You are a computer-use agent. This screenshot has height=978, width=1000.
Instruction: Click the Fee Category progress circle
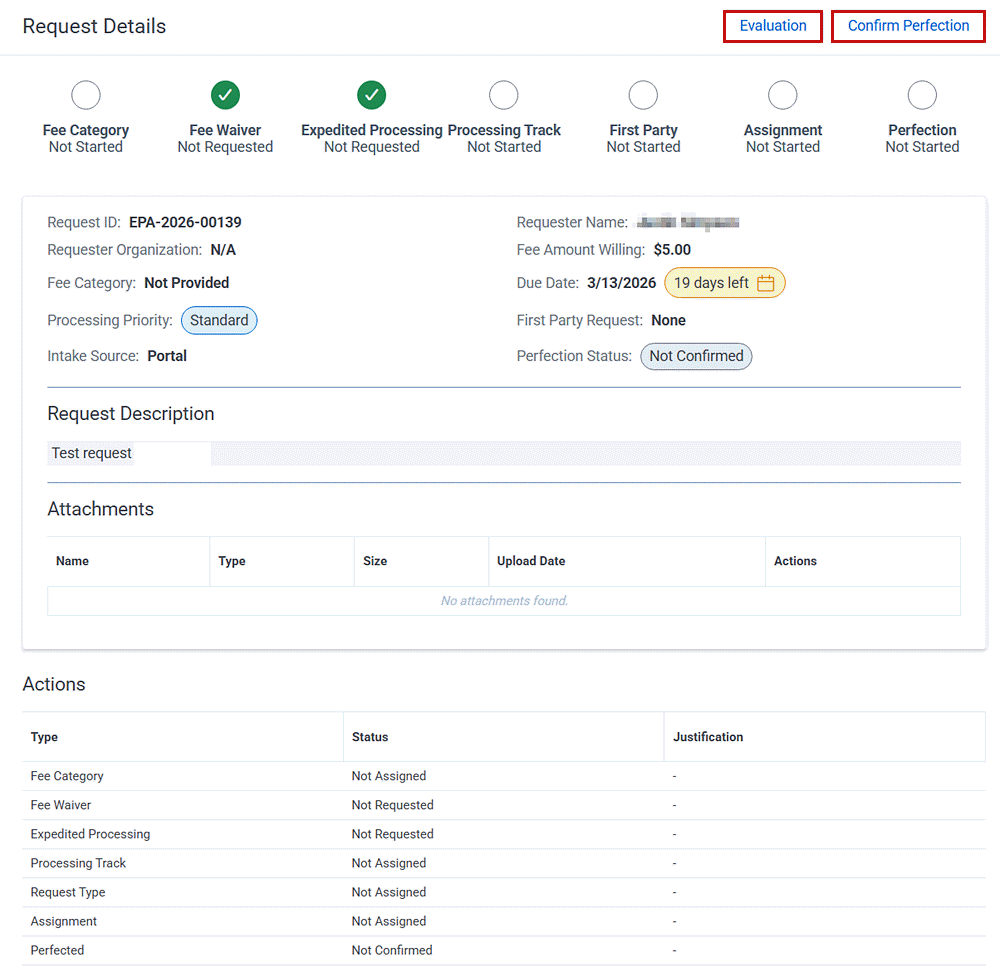pyautogui.click(x=85, y=94)
